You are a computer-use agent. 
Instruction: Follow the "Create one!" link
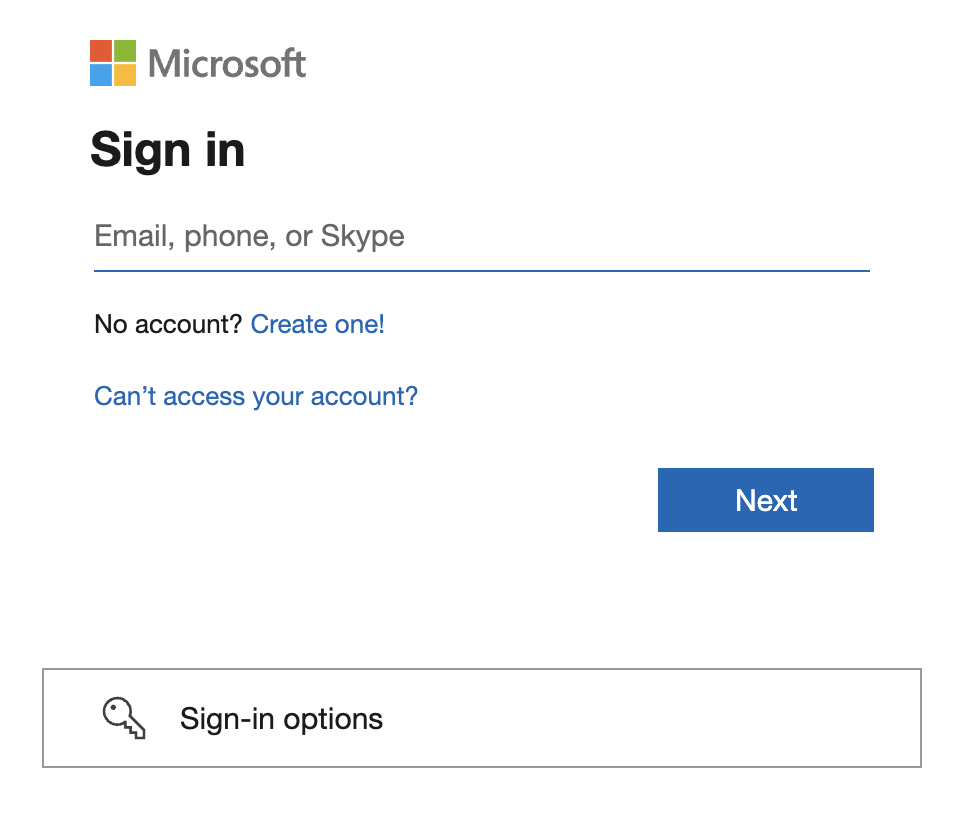(x=317, y=324)
